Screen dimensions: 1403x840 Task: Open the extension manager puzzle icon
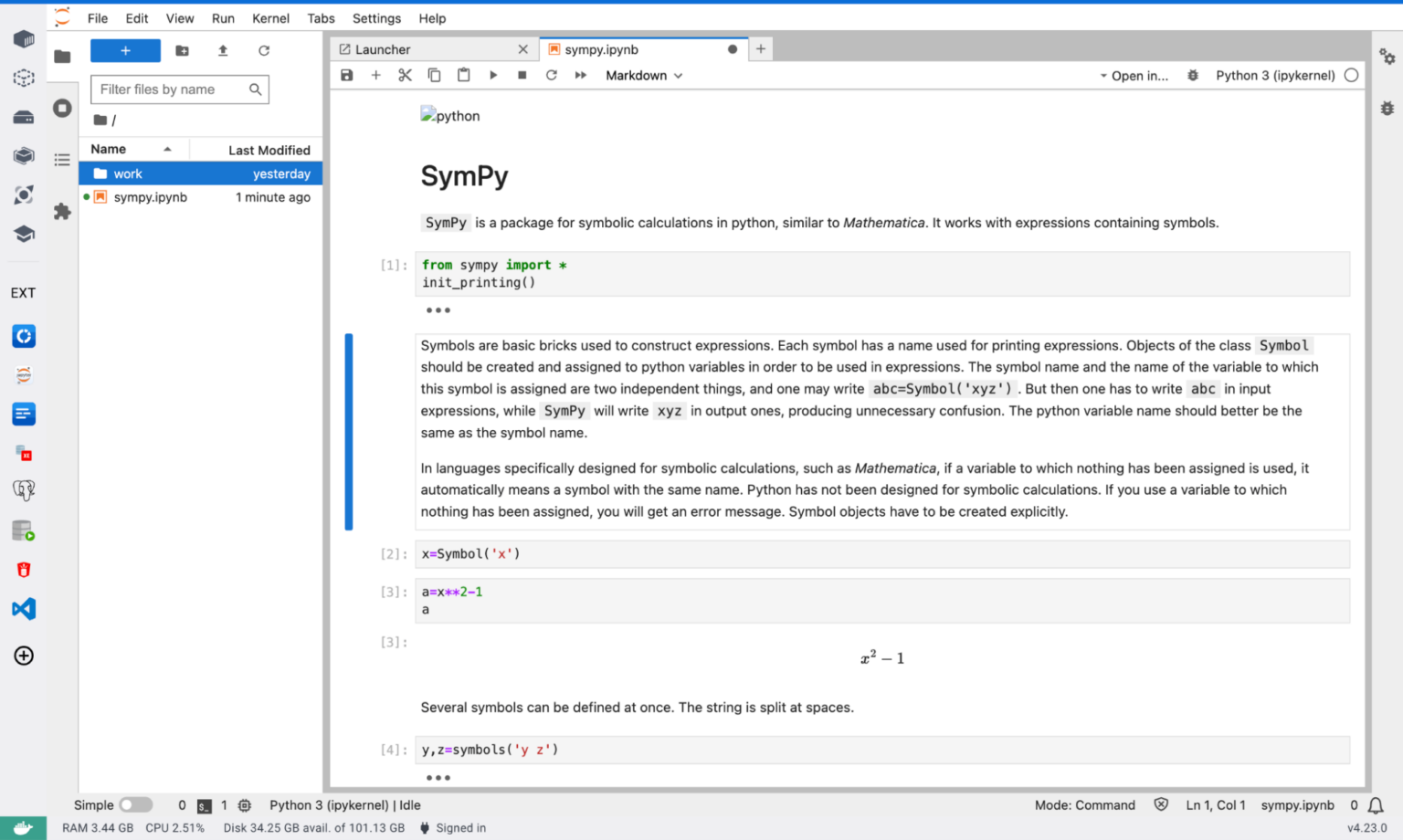62,211
